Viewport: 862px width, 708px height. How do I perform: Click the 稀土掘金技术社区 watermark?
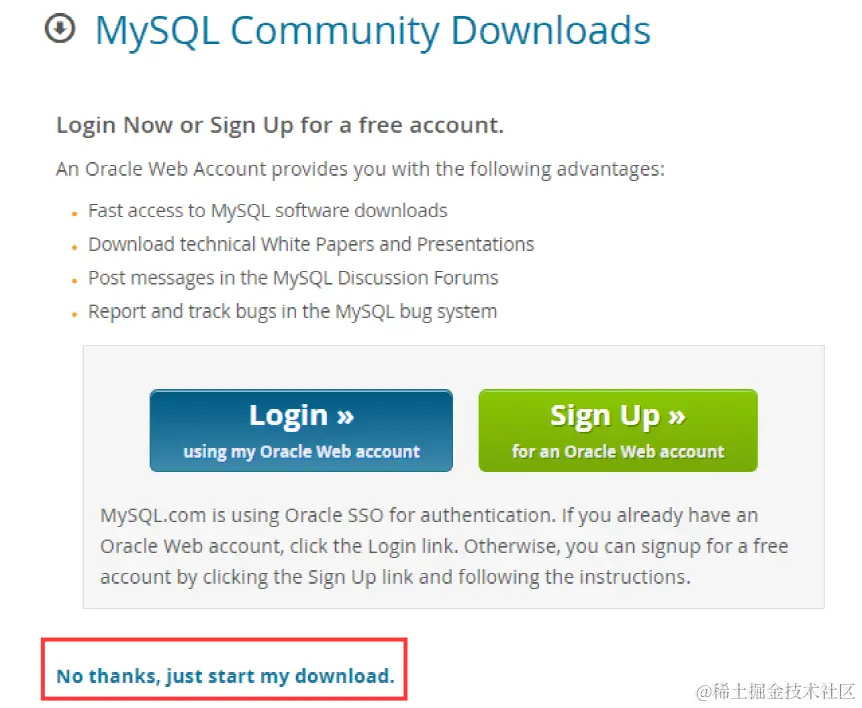click(775, 691)
